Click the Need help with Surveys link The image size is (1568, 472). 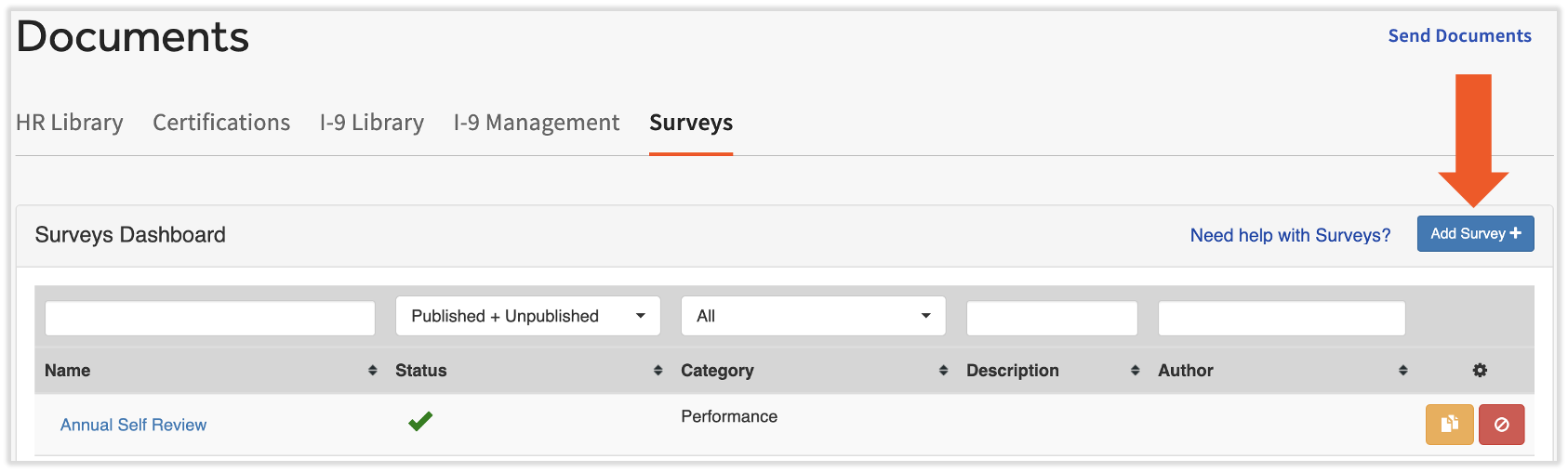point(1290,235)
